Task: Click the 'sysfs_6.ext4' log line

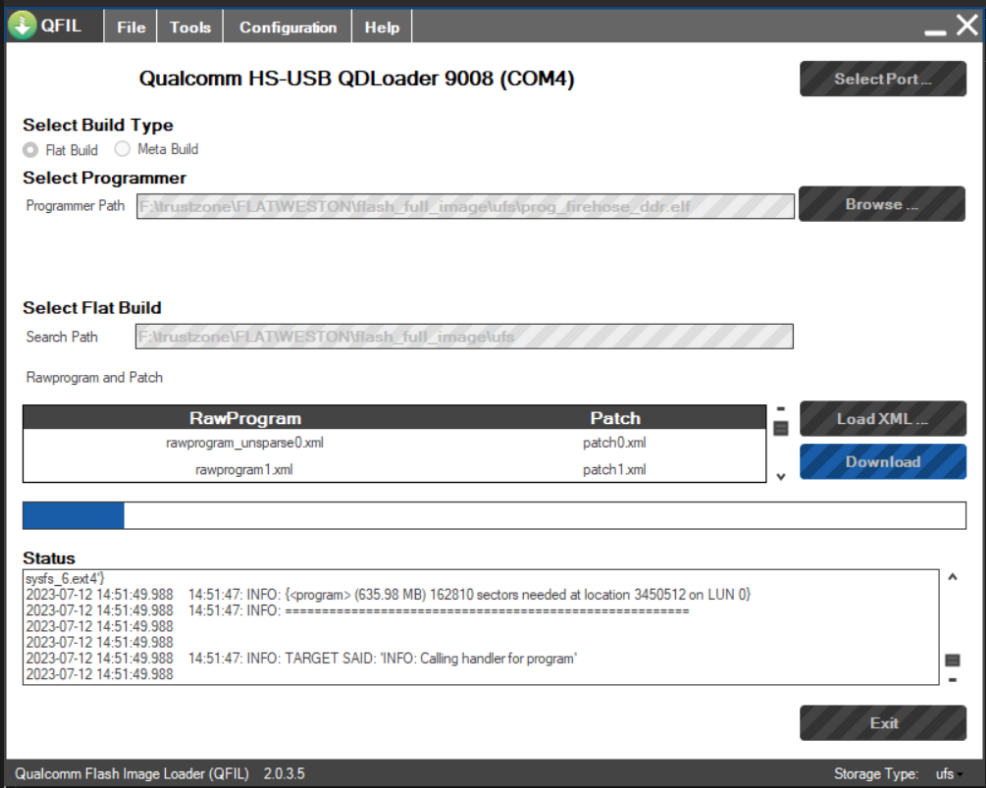Action: (65, 579)
